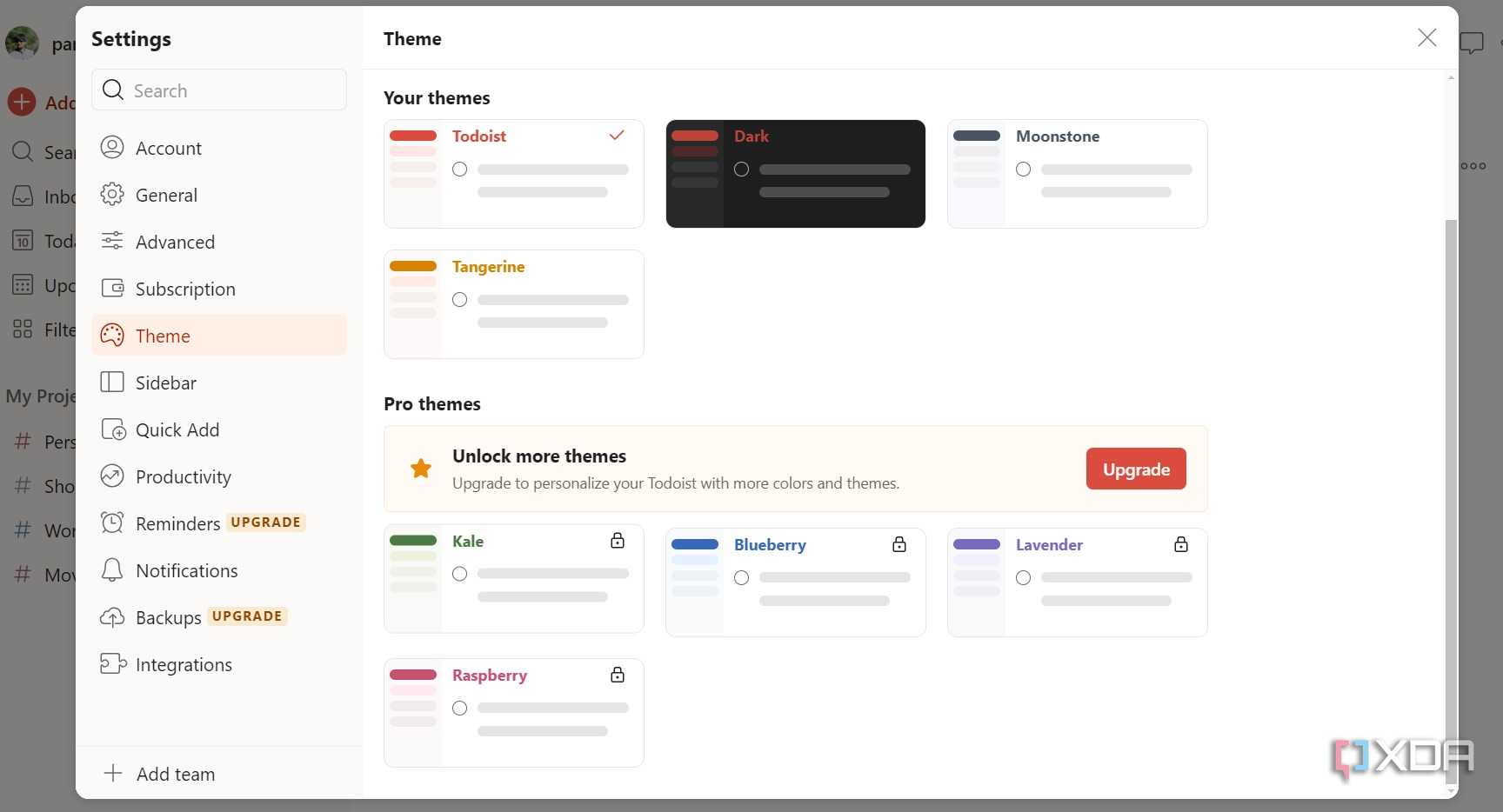The width and height of the screenshot is (1503, 812).
Task: Select the Todoist theme card
Action: coord(514,174)
